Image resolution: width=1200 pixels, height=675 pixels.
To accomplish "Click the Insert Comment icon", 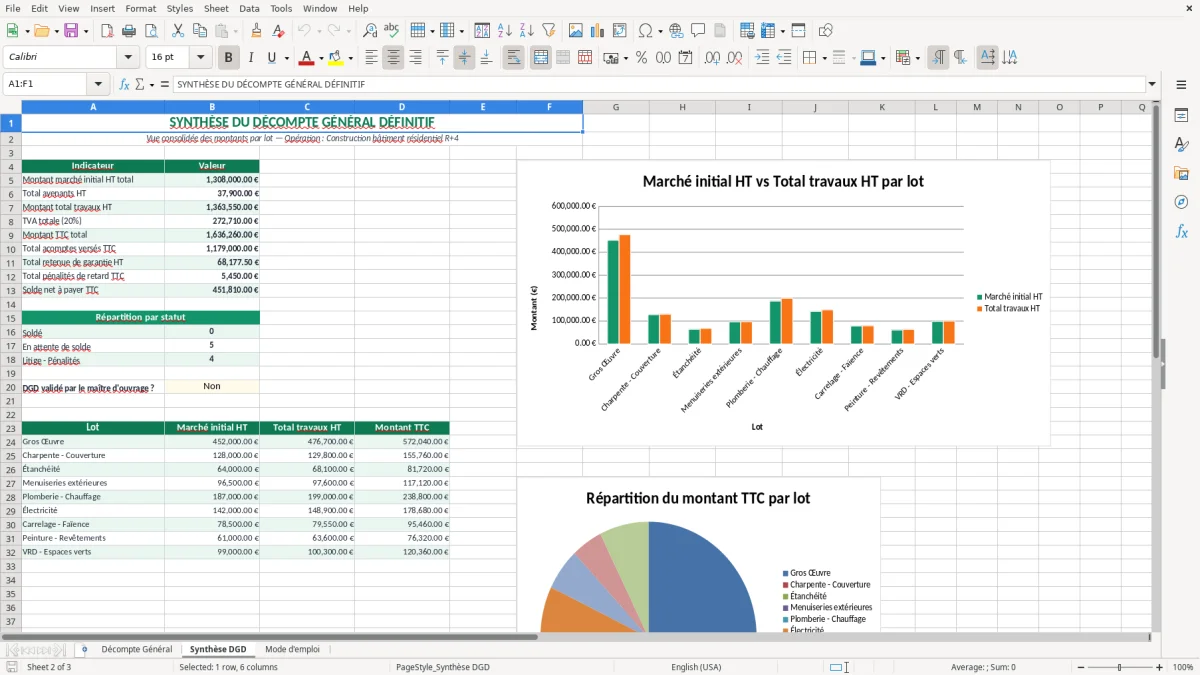I will (698, 31).
